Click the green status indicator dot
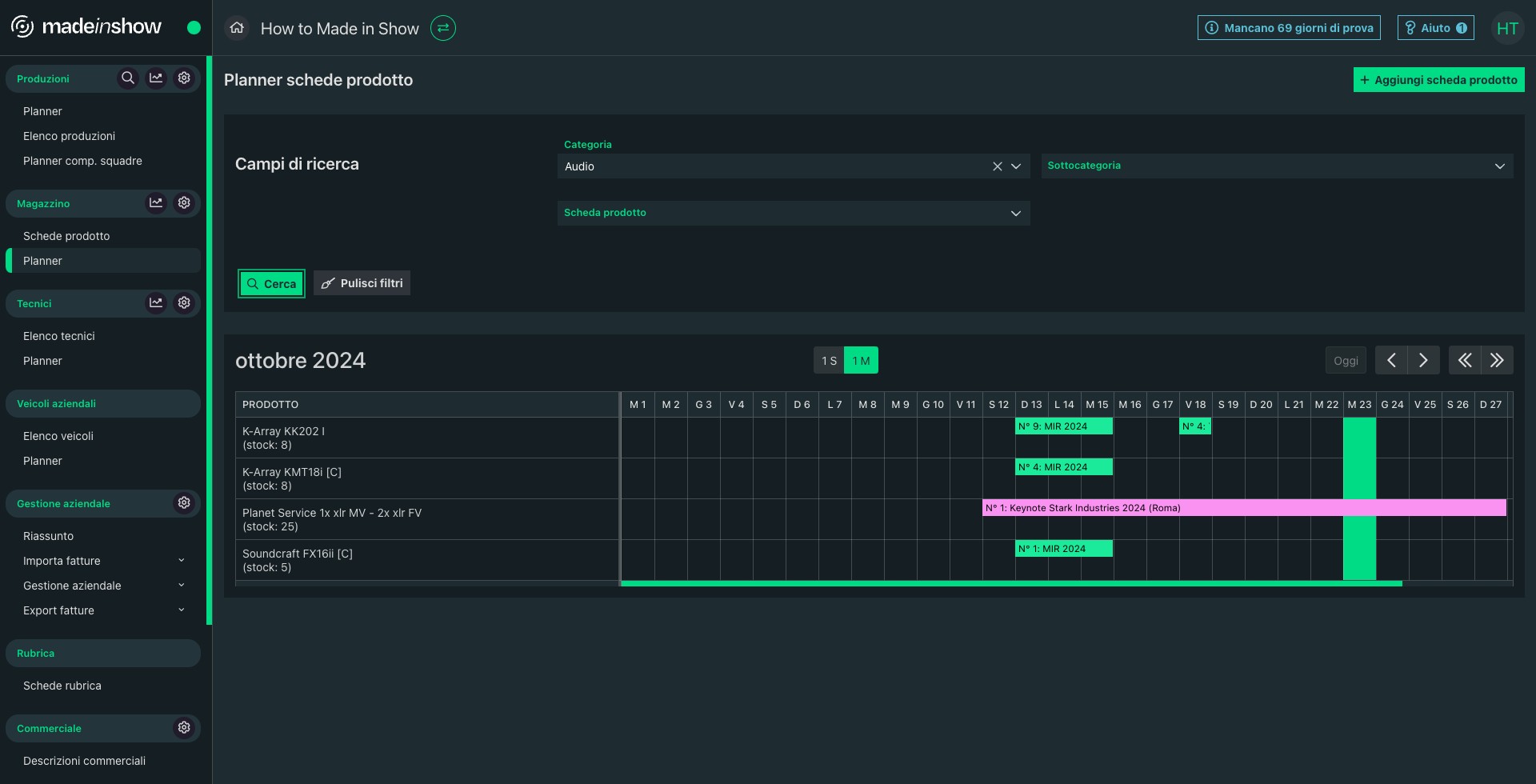This screenshot has height=784, width=1536. (x=194, y=28)
